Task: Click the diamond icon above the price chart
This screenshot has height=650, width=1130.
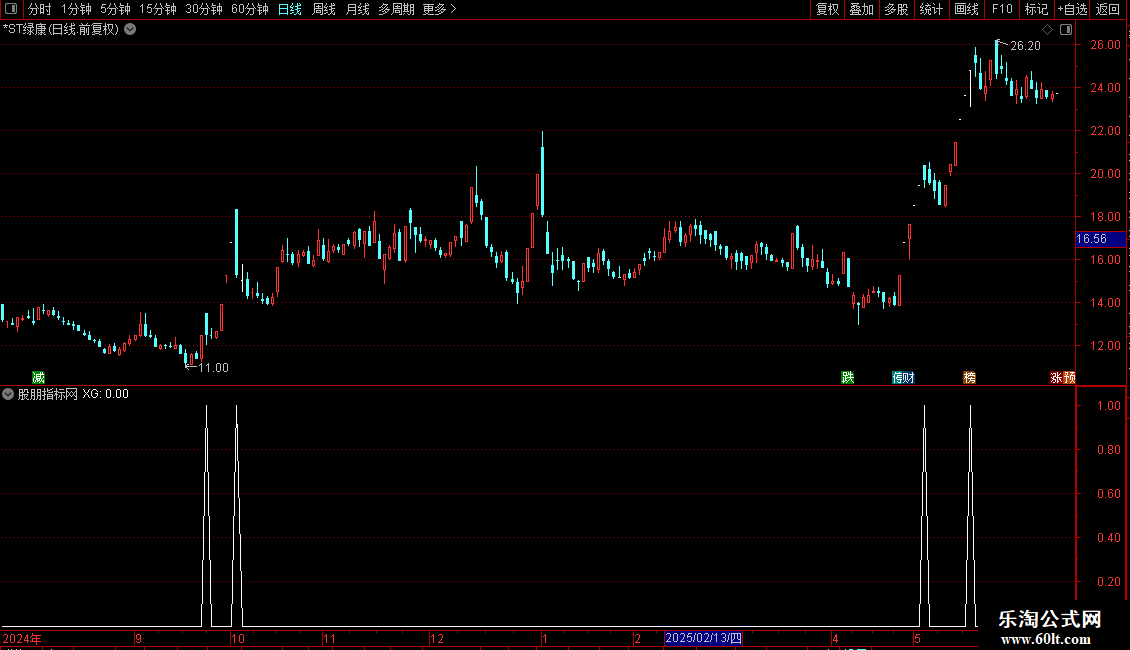Action: pos(1048,30)
